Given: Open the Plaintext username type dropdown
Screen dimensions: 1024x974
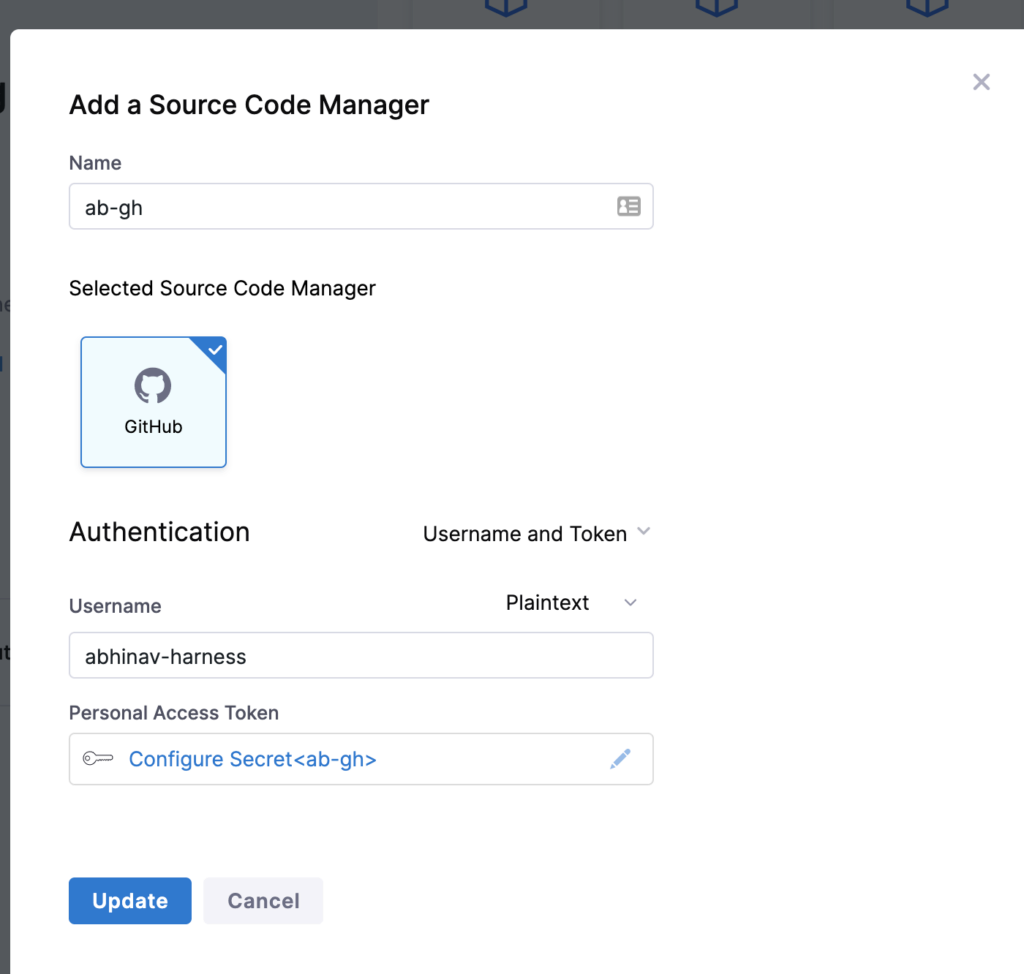Looking at the screenshot, I should tap(571, 602).
